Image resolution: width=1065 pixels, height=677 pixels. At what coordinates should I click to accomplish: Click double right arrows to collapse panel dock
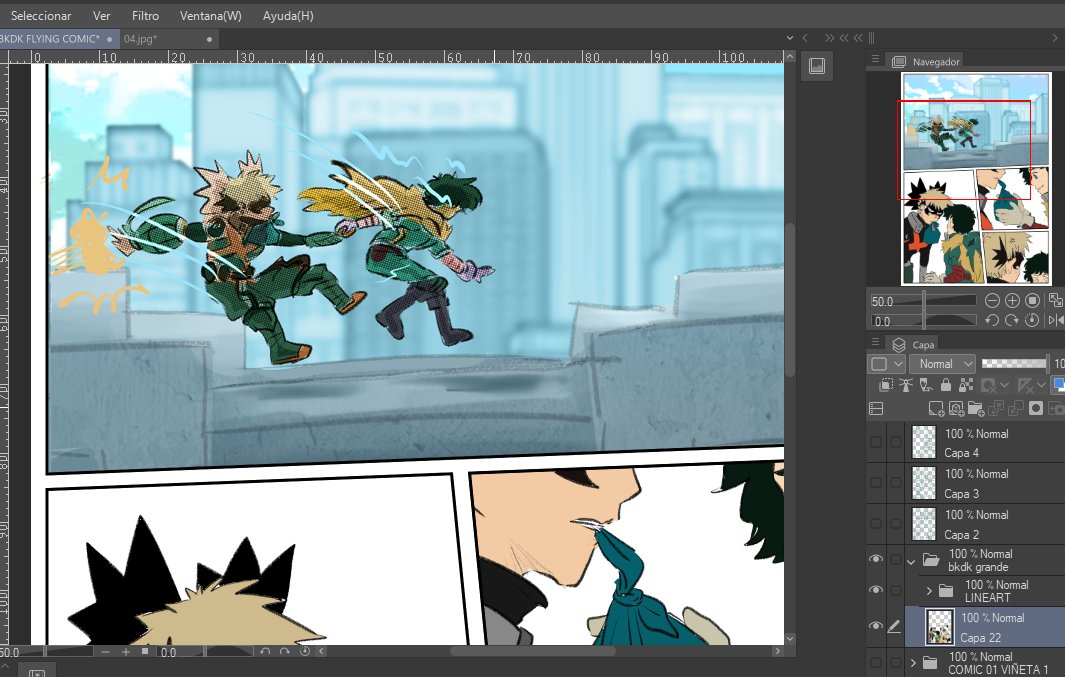[829, 38]
